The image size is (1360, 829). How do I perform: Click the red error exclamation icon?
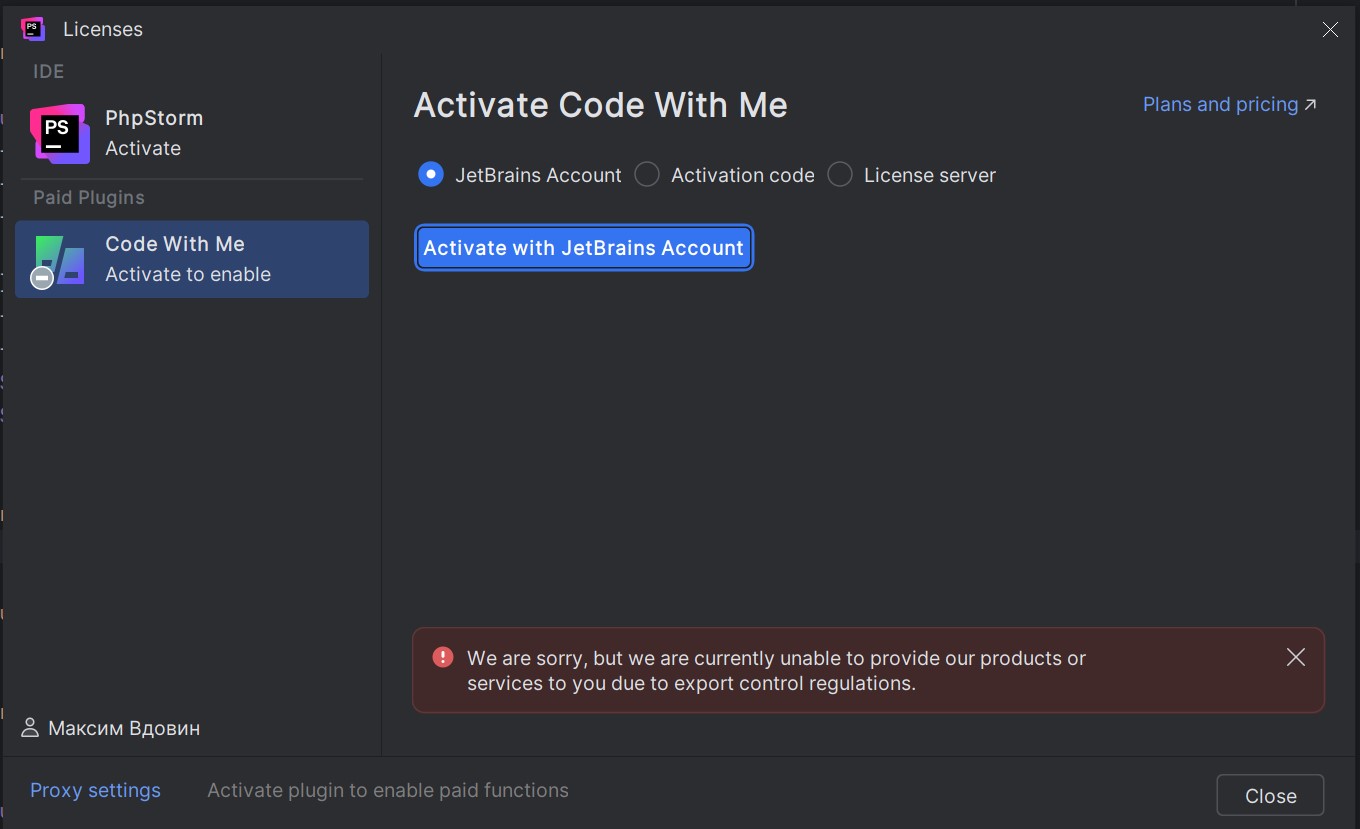[x=443, y=657]
